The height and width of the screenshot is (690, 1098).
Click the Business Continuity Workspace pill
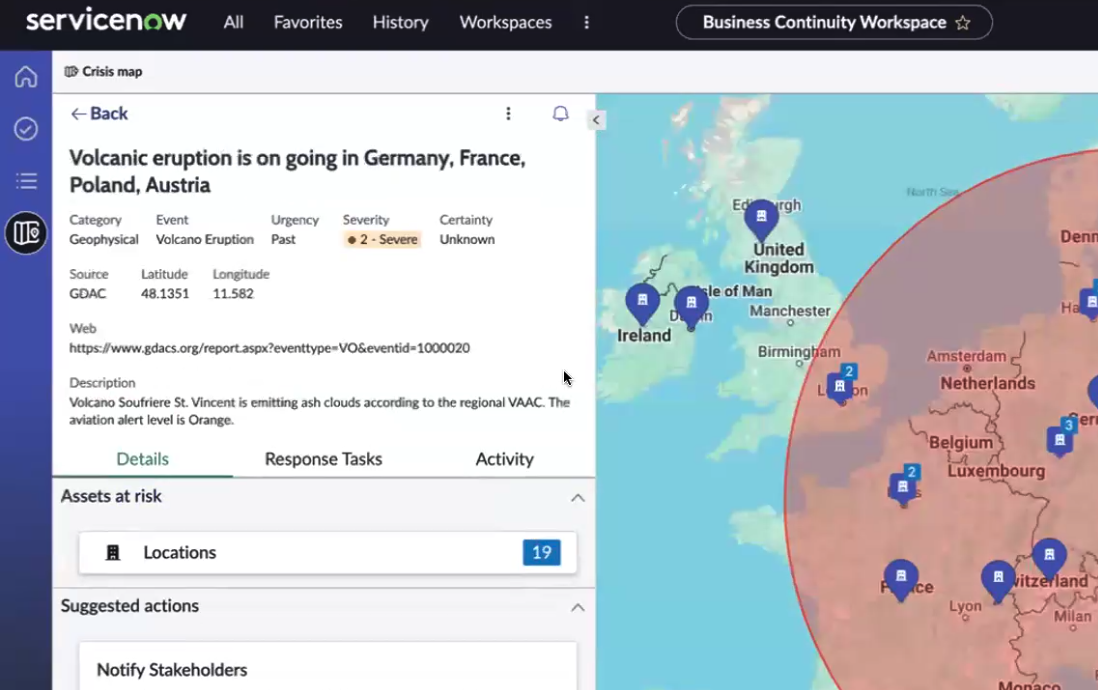[x=834, y=22]
